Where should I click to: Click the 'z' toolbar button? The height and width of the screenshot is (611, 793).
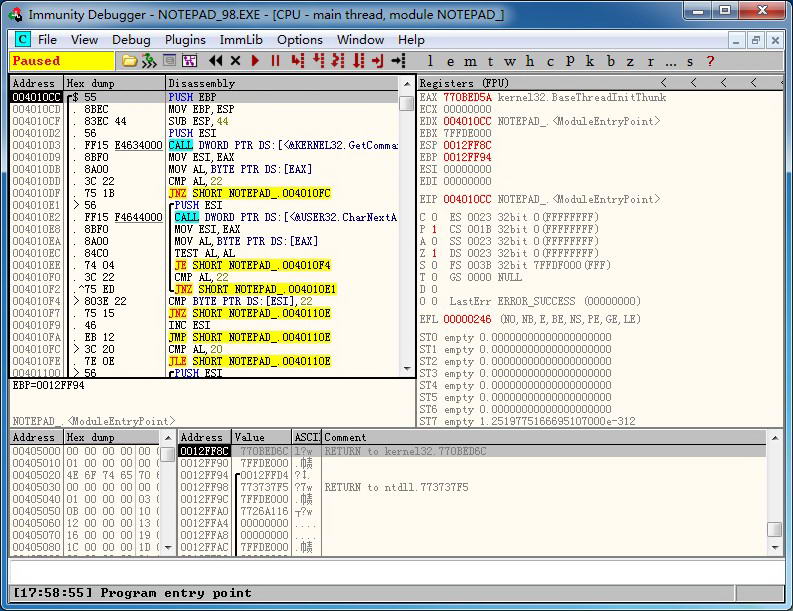click(630, 61)
